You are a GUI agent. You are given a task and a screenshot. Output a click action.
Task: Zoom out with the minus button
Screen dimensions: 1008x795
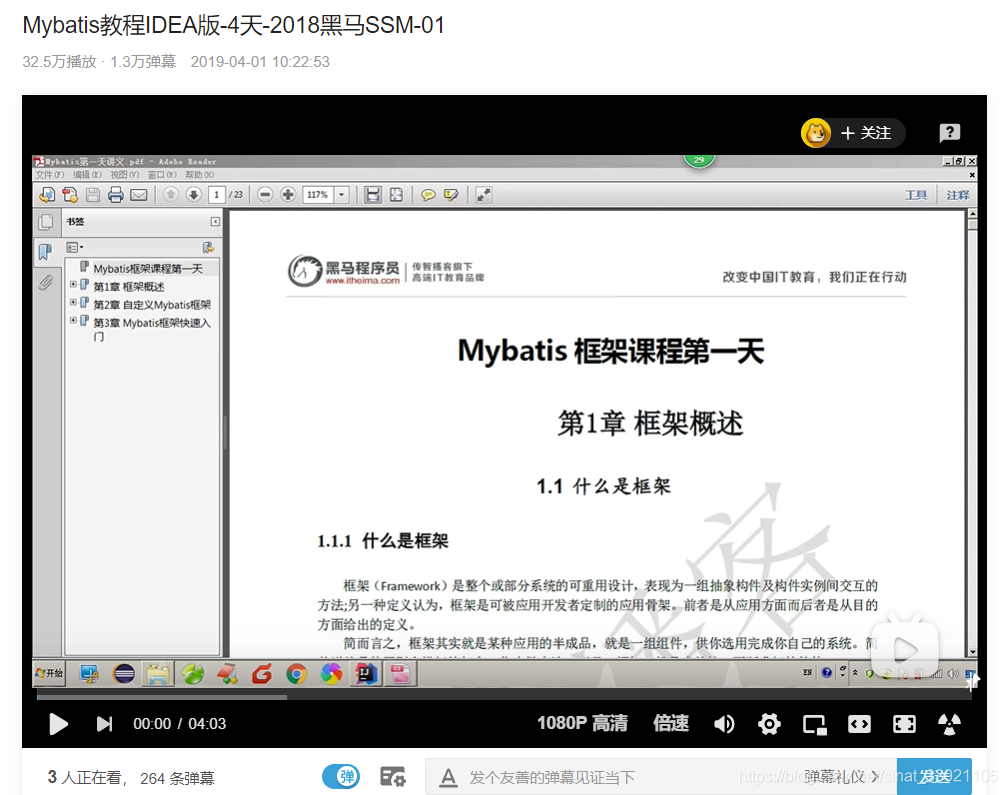click(265, 194)
